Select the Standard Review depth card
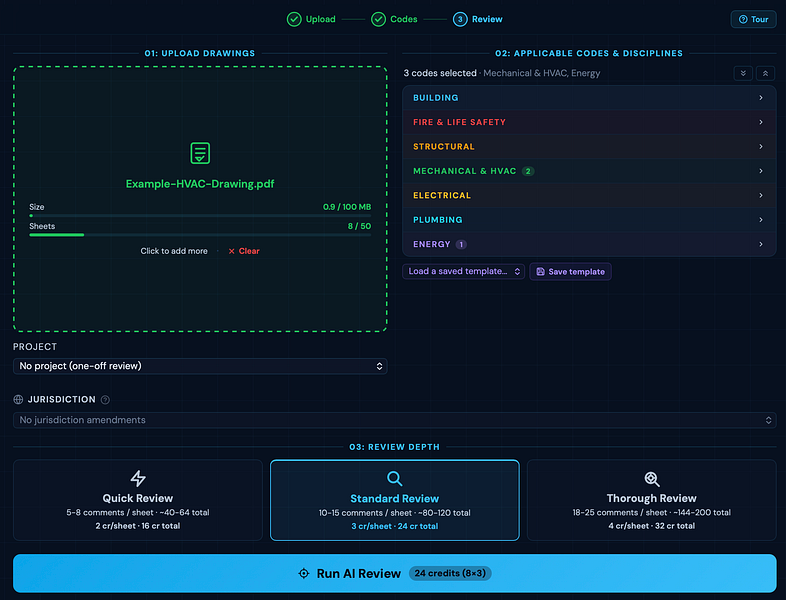This screenshot has height=600, width=786. pyautogui.click(x=395, y=500)
